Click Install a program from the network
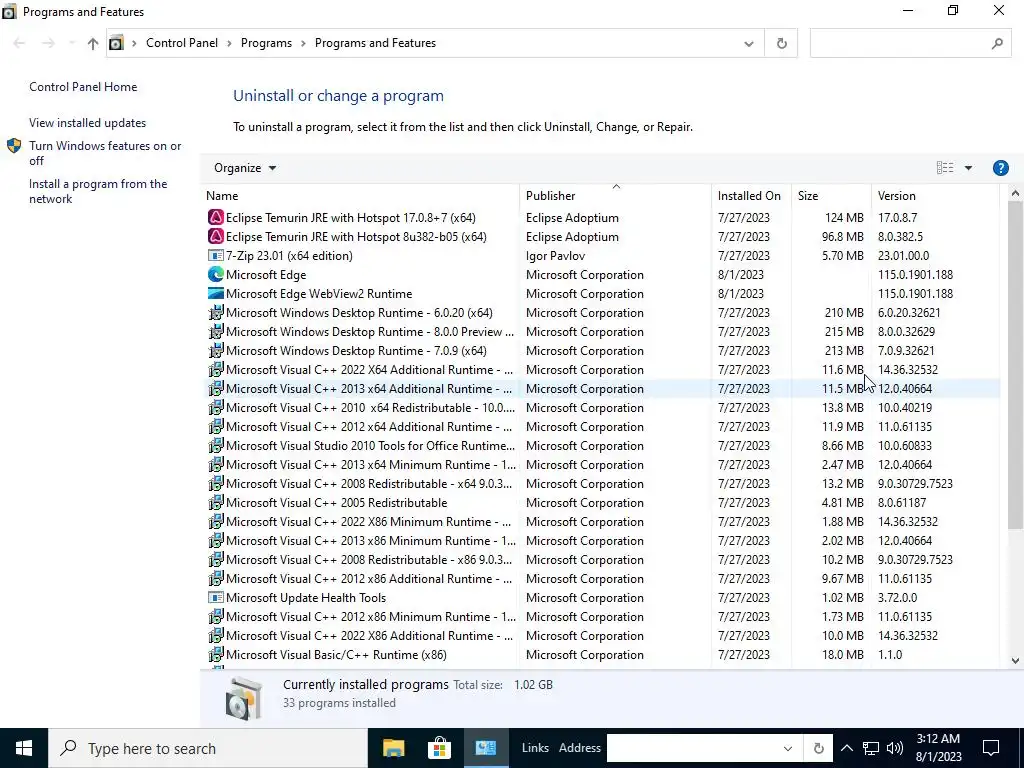1024x768 pixels. click(98, 191)
